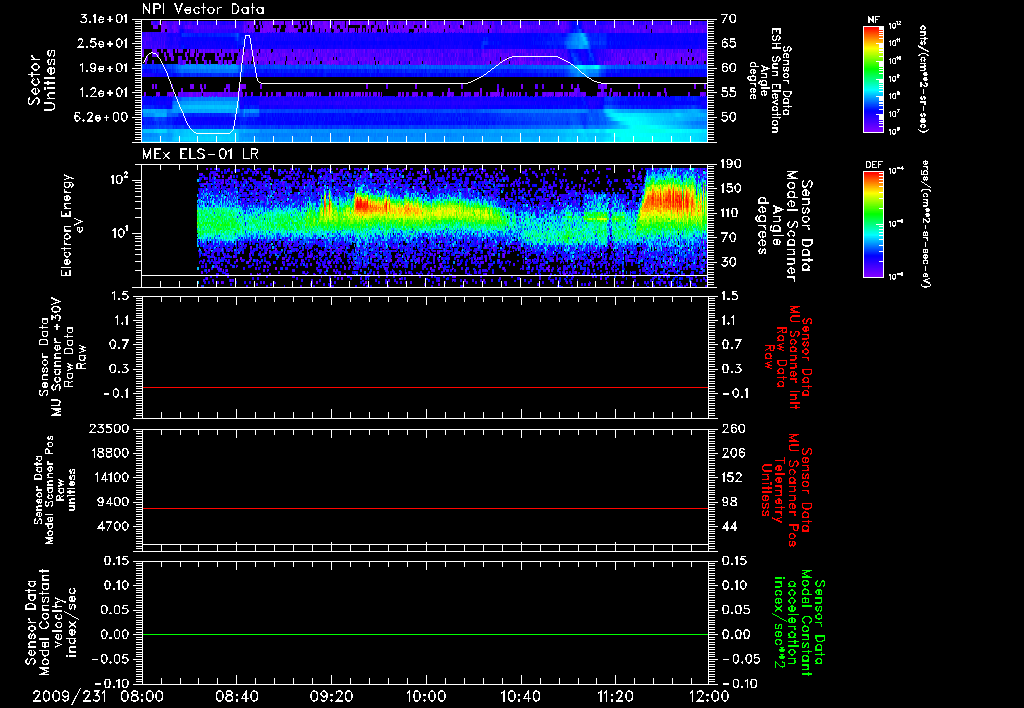Click the green "Model Constant acceleration" label
This screenshot has height=708, width=1024.
point(799,623)
